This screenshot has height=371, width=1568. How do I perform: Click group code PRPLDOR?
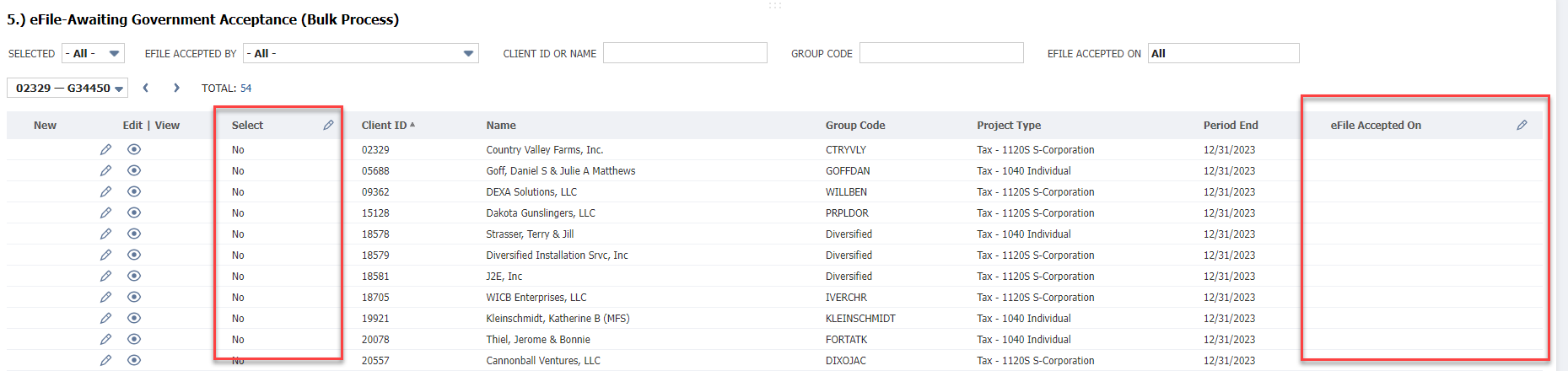[x=847, y=212]
